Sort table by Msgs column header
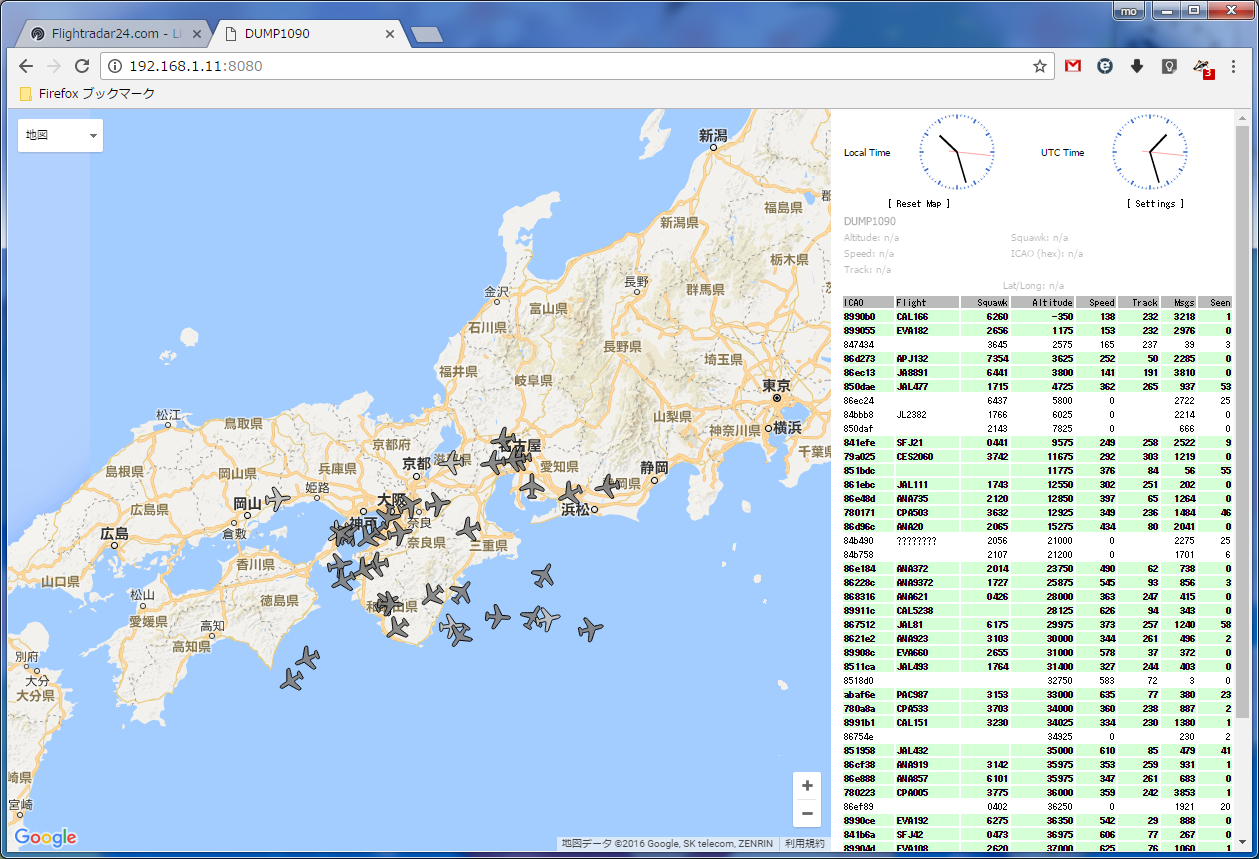 [1179, 302]
